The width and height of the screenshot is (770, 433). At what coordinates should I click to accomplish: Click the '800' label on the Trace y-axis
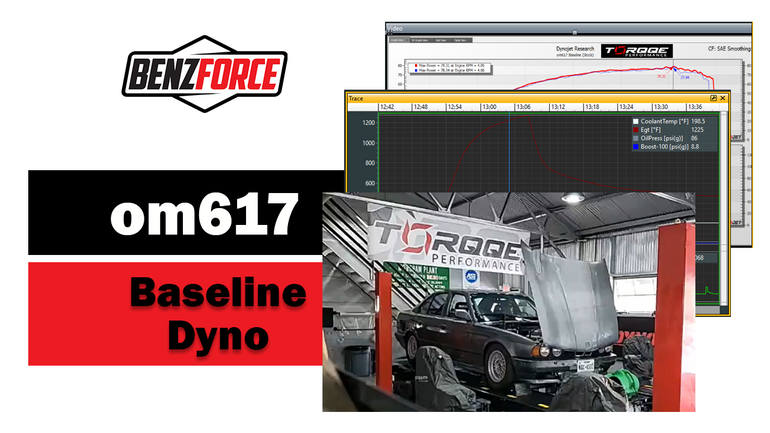[370, 163]
